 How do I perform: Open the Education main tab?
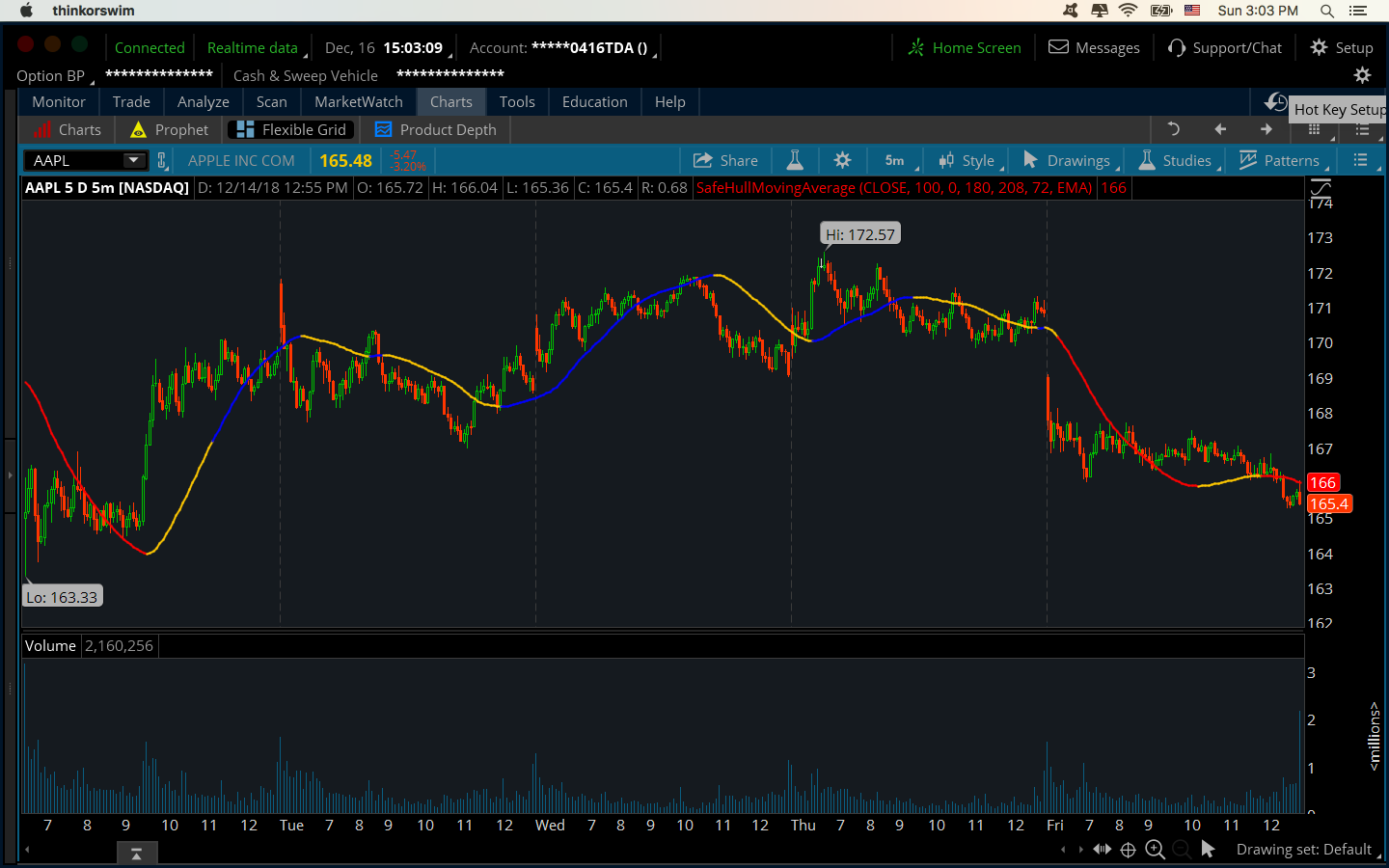594,101
